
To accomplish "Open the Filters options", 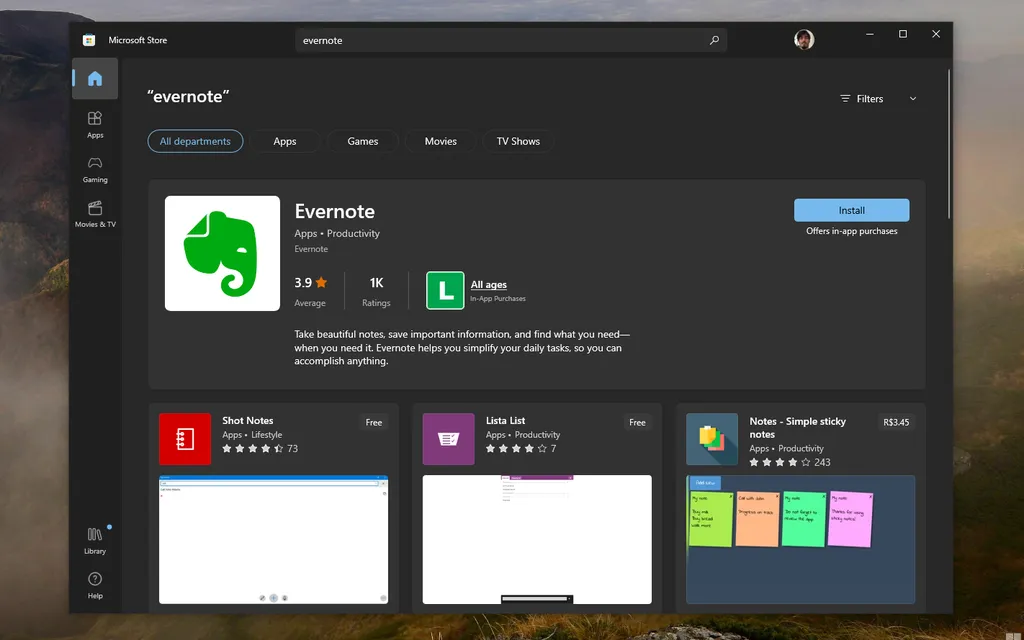I will [x=861, y=99].
